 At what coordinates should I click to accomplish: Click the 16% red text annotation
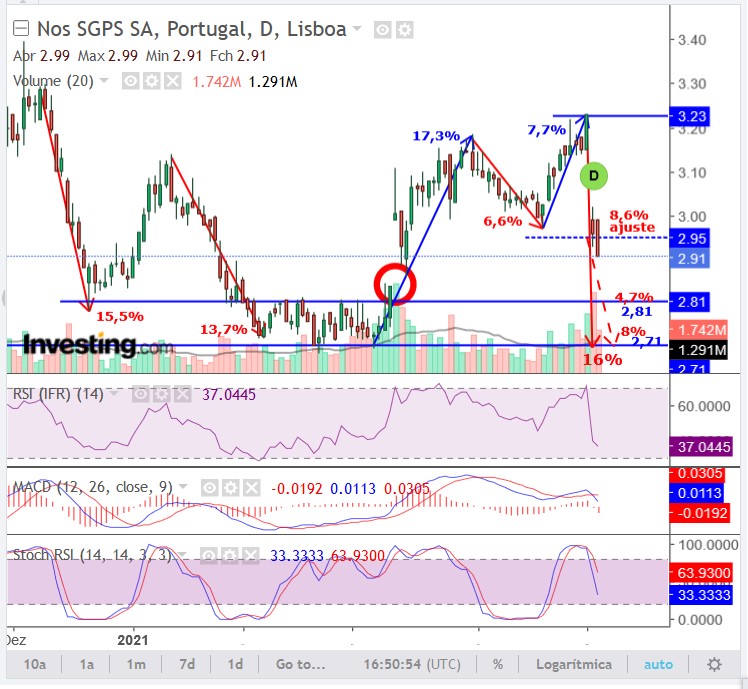point(603,359)
